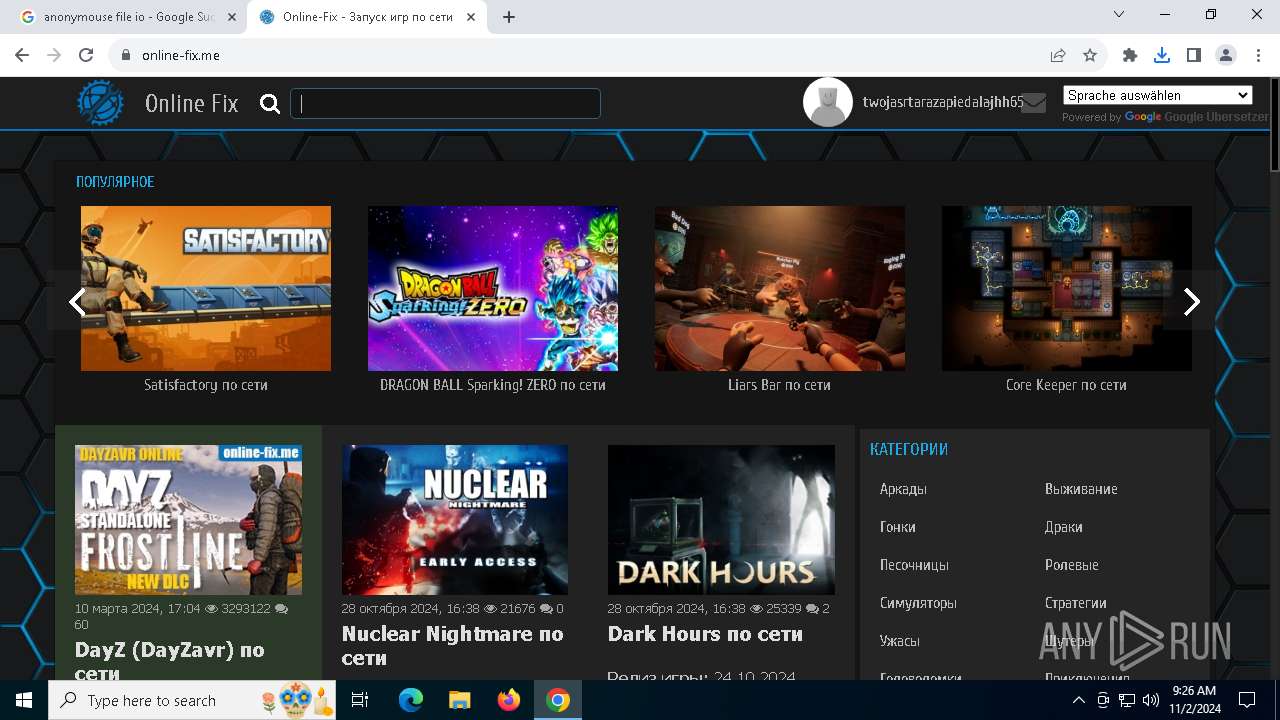Toggle the Chrome side panel
Screen dimensions: 1280x720
[1194, 56]
